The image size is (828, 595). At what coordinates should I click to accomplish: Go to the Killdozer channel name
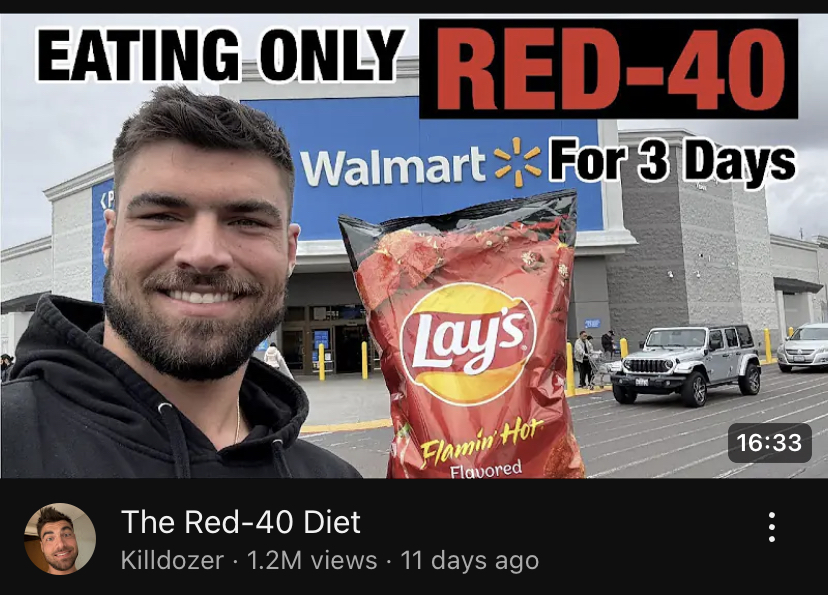tap(172, 560)
